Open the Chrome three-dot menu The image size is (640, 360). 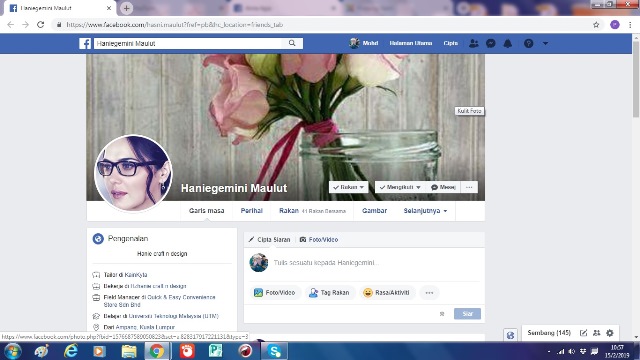click(x=630, y=24)
